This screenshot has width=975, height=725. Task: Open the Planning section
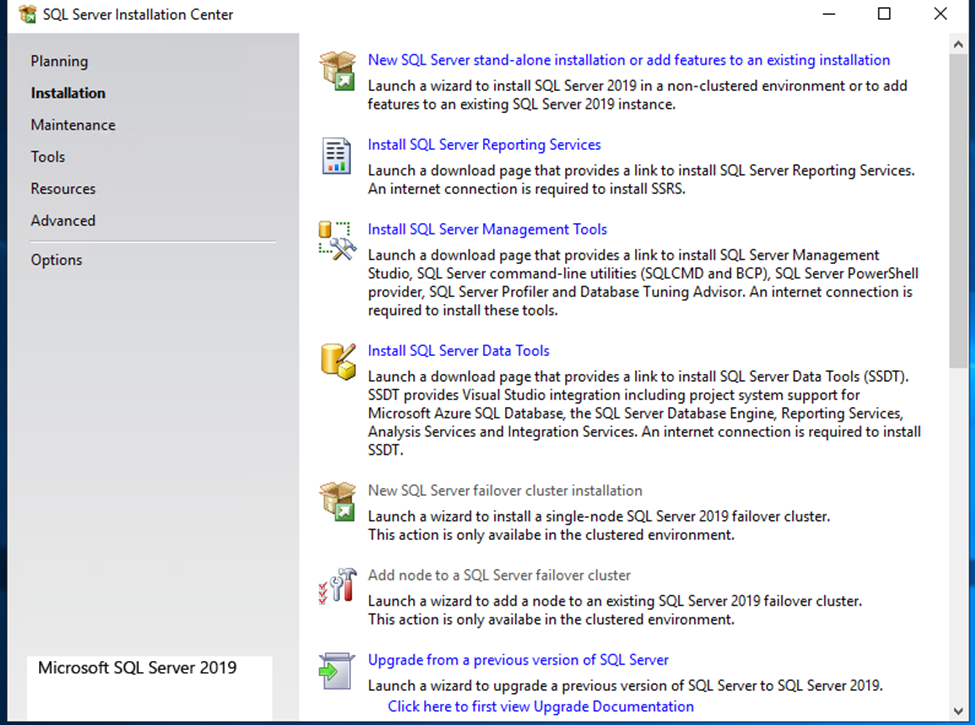click(x=60, y=61)
